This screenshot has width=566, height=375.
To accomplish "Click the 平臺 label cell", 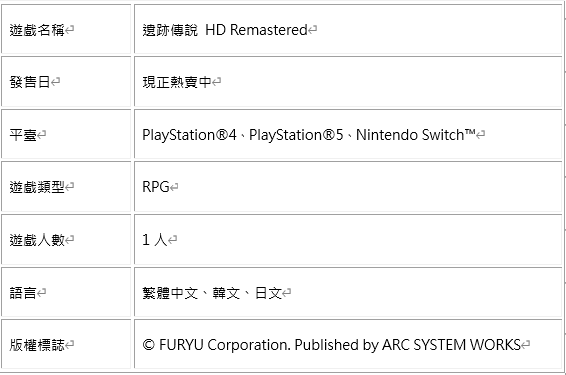I will click(66, 135).
